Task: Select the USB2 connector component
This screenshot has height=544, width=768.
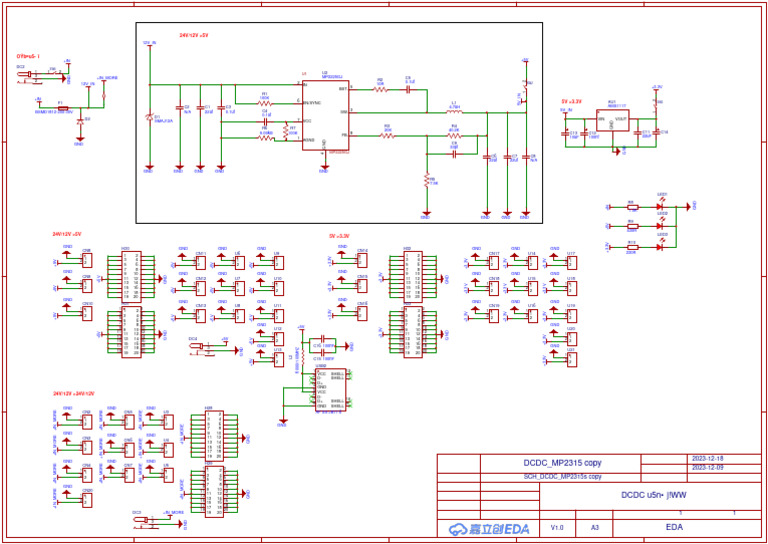Action: point(330,389)
